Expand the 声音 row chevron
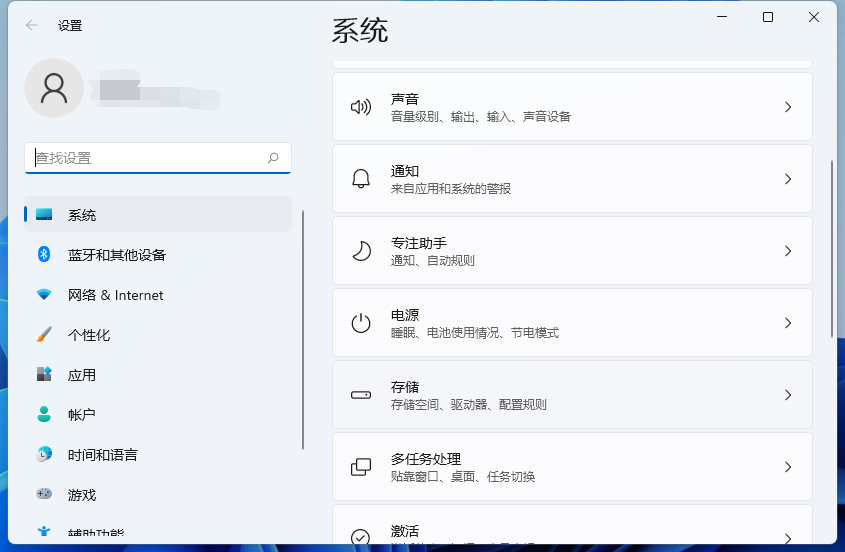845x552 pixels. point(788,107)
